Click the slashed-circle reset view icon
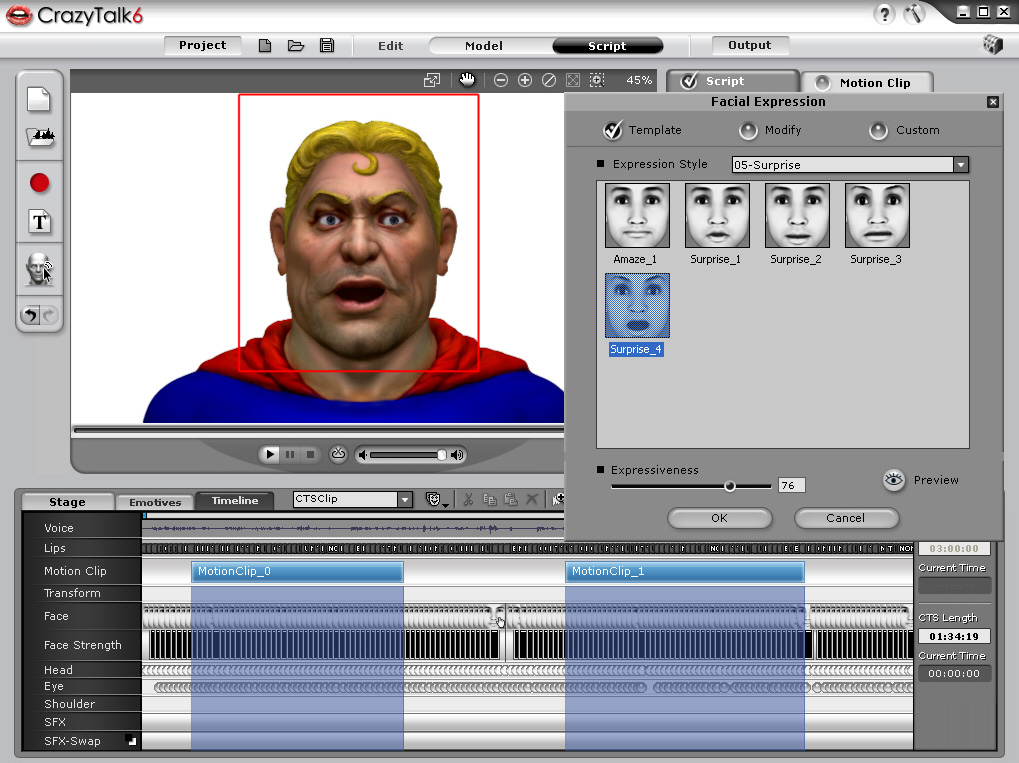Screen dimensions: 1019x763 click(548, 80)
